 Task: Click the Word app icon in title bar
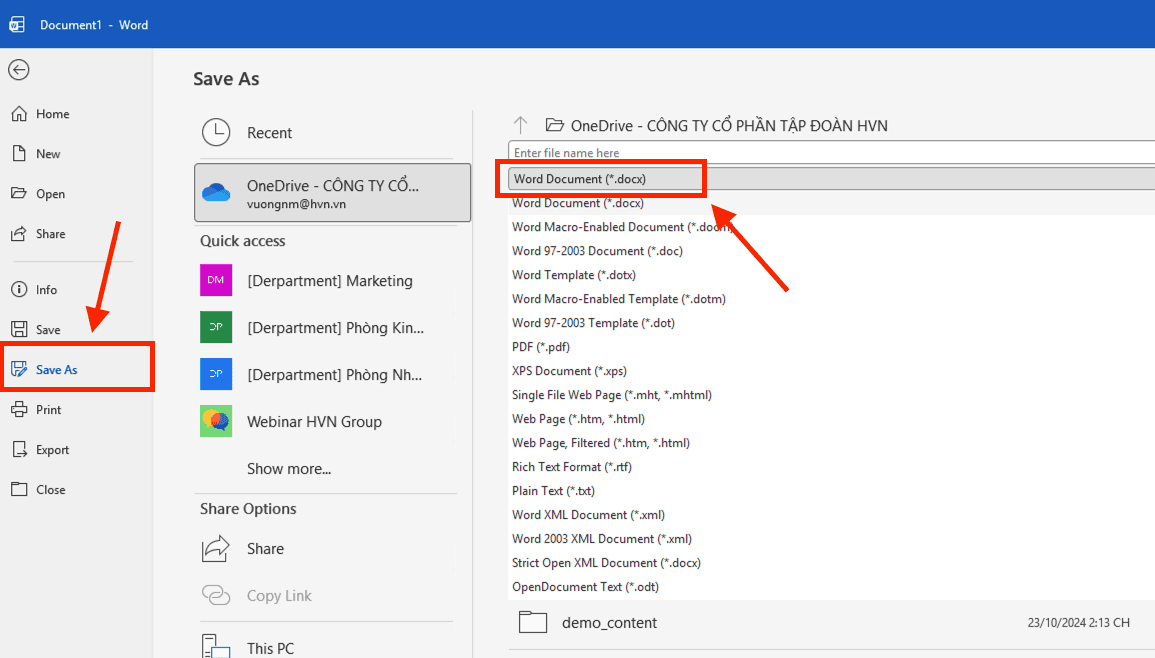(17, 24)
